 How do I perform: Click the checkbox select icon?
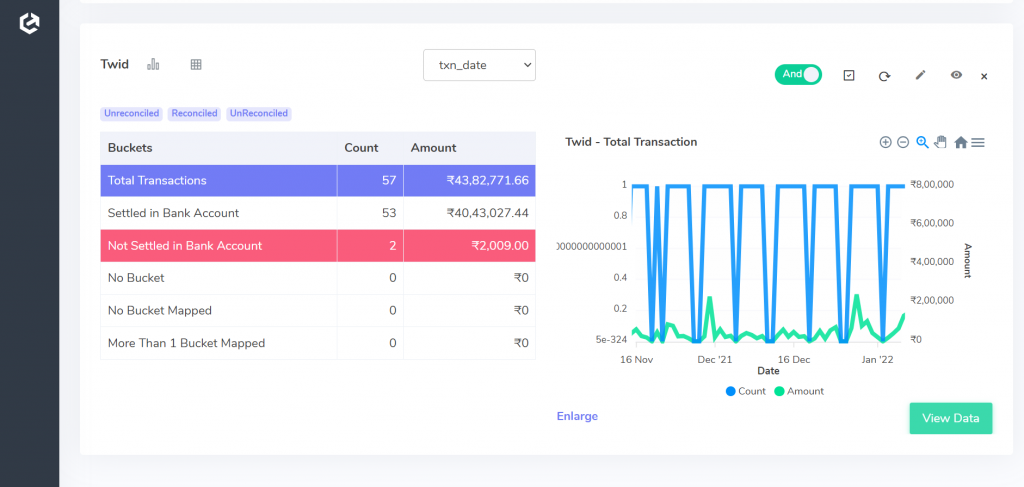click(x=849, y=76)
